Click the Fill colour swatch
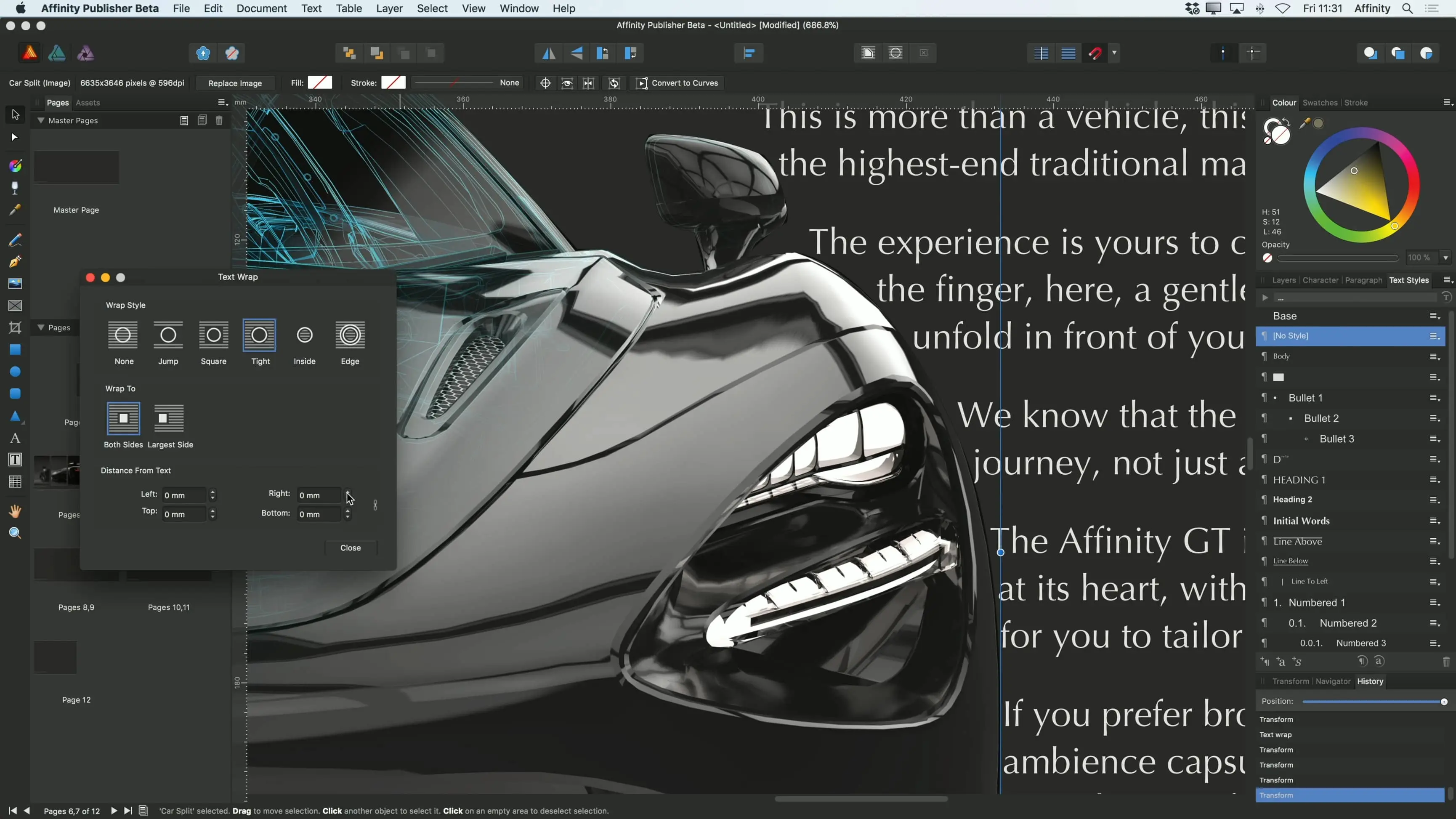The width and height of the screenshot is (1456, 819). point(320,83)
